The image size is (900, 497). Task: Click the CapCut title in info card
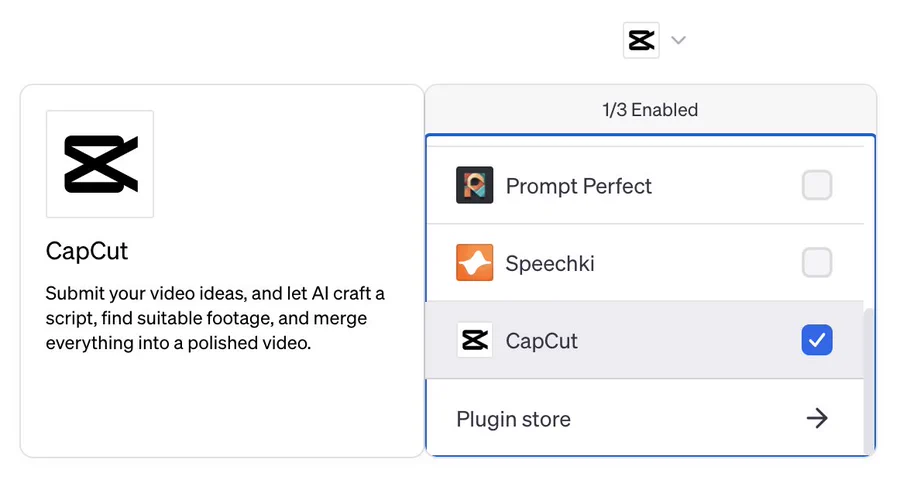[87, 251]
